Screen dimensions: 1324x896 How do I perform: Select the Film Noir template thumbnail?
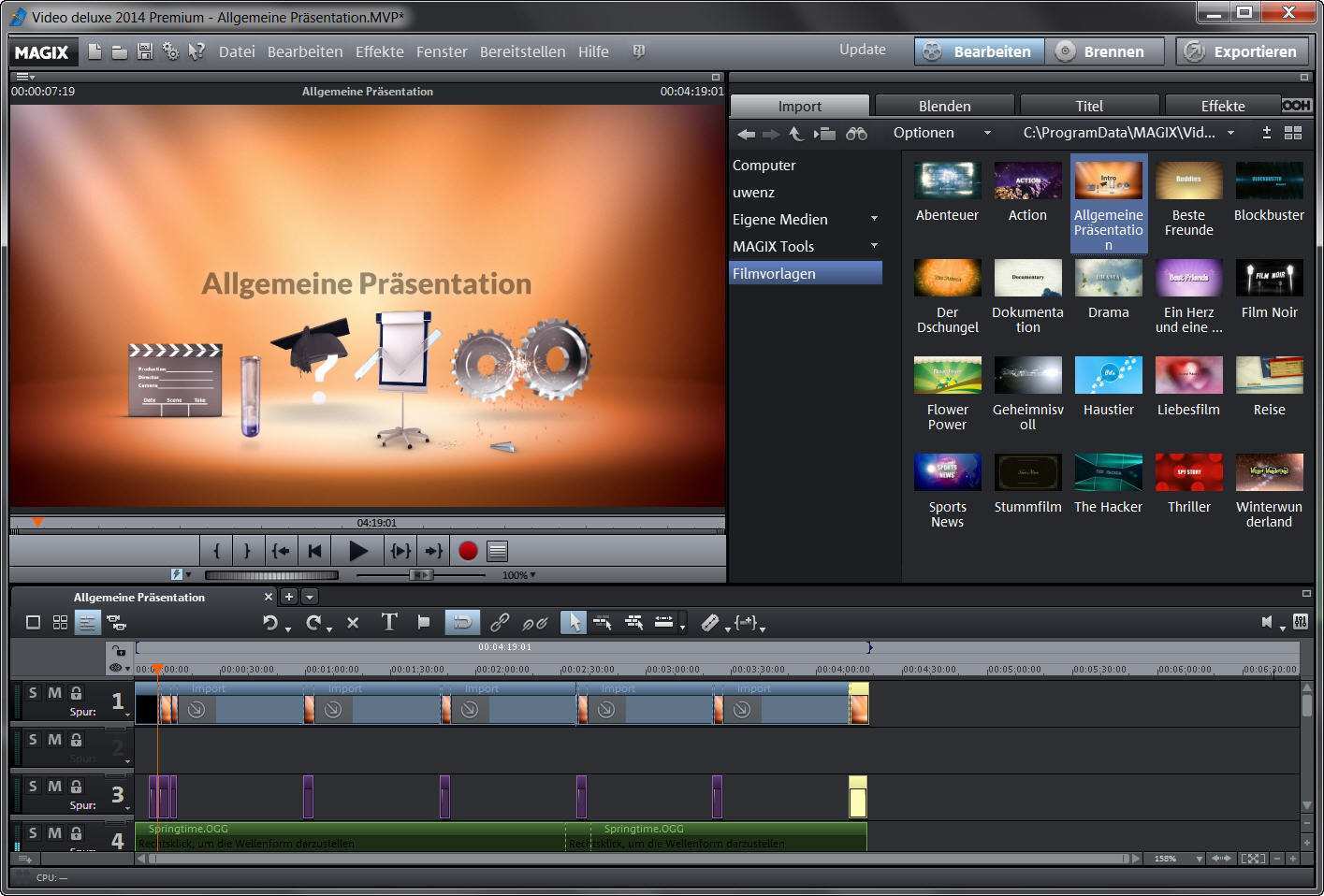click(x=1269, y=279)
